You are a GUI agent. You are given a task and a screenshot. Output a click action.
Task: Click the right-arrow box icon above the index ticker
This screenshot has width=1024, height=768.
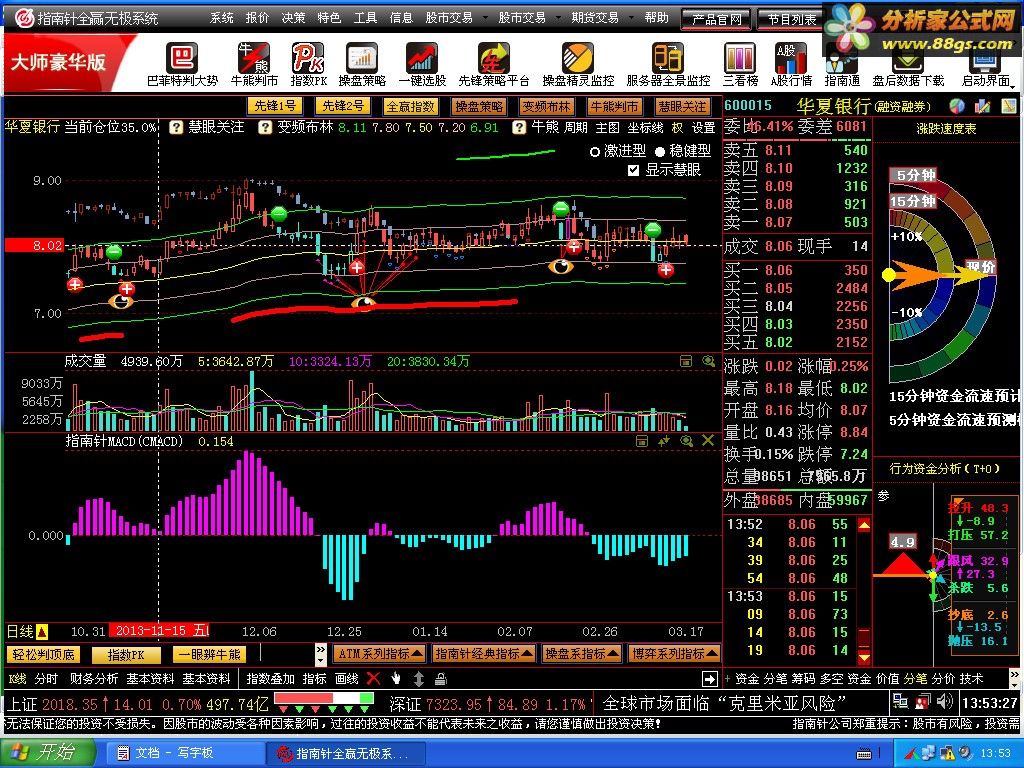click(x=710, y=679)
